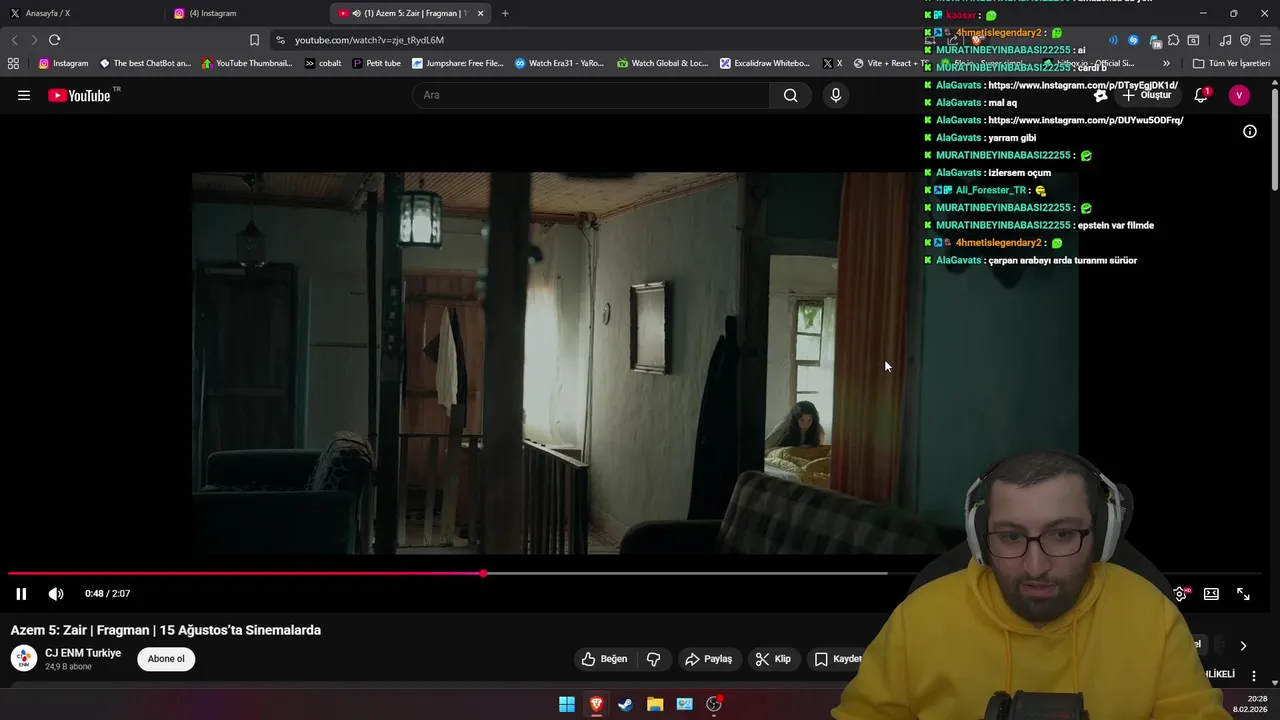
Task: Reload the current page
Action: (54, 40)
